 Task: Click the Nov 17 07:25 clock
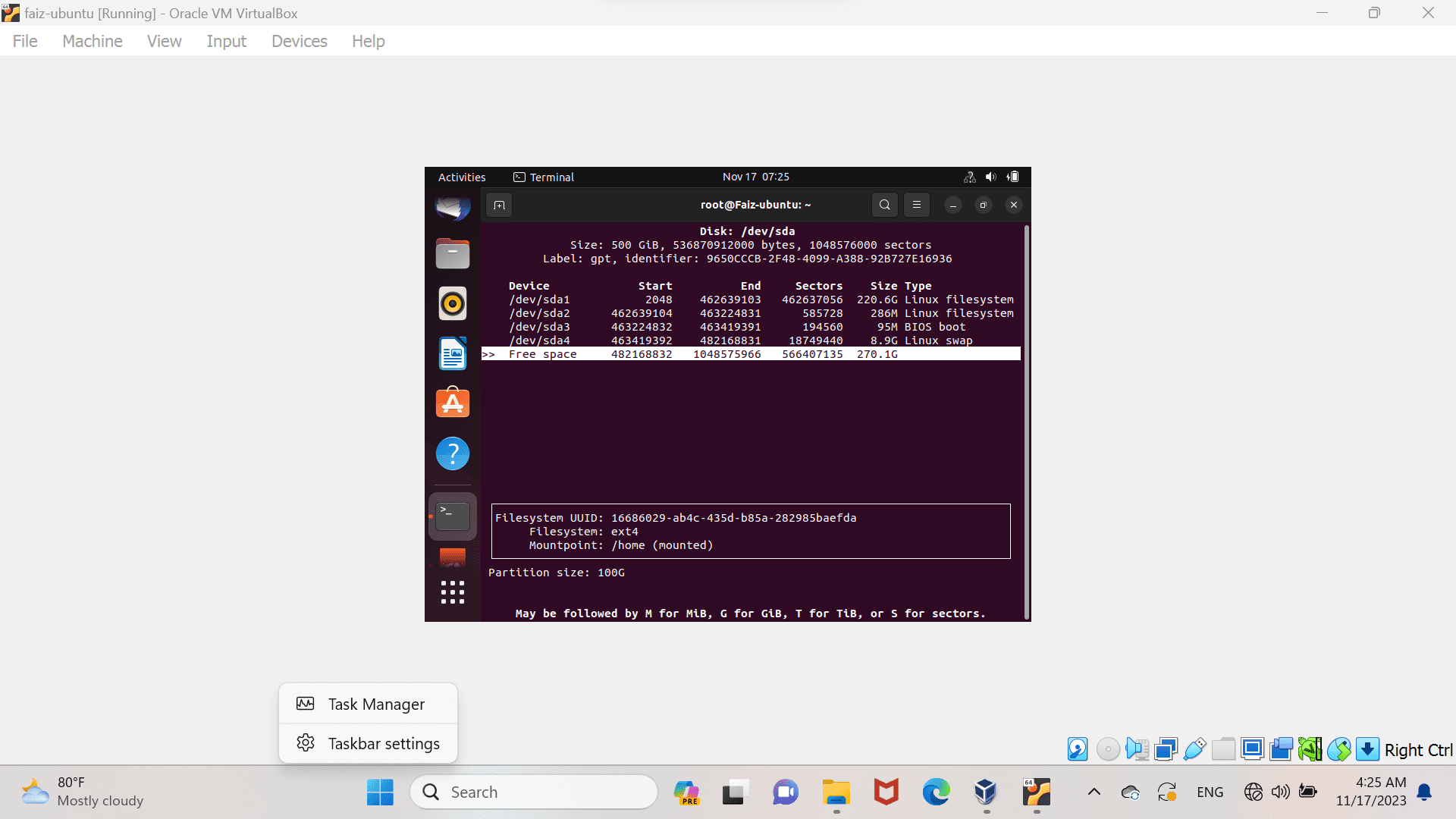[x=756, y=177]
